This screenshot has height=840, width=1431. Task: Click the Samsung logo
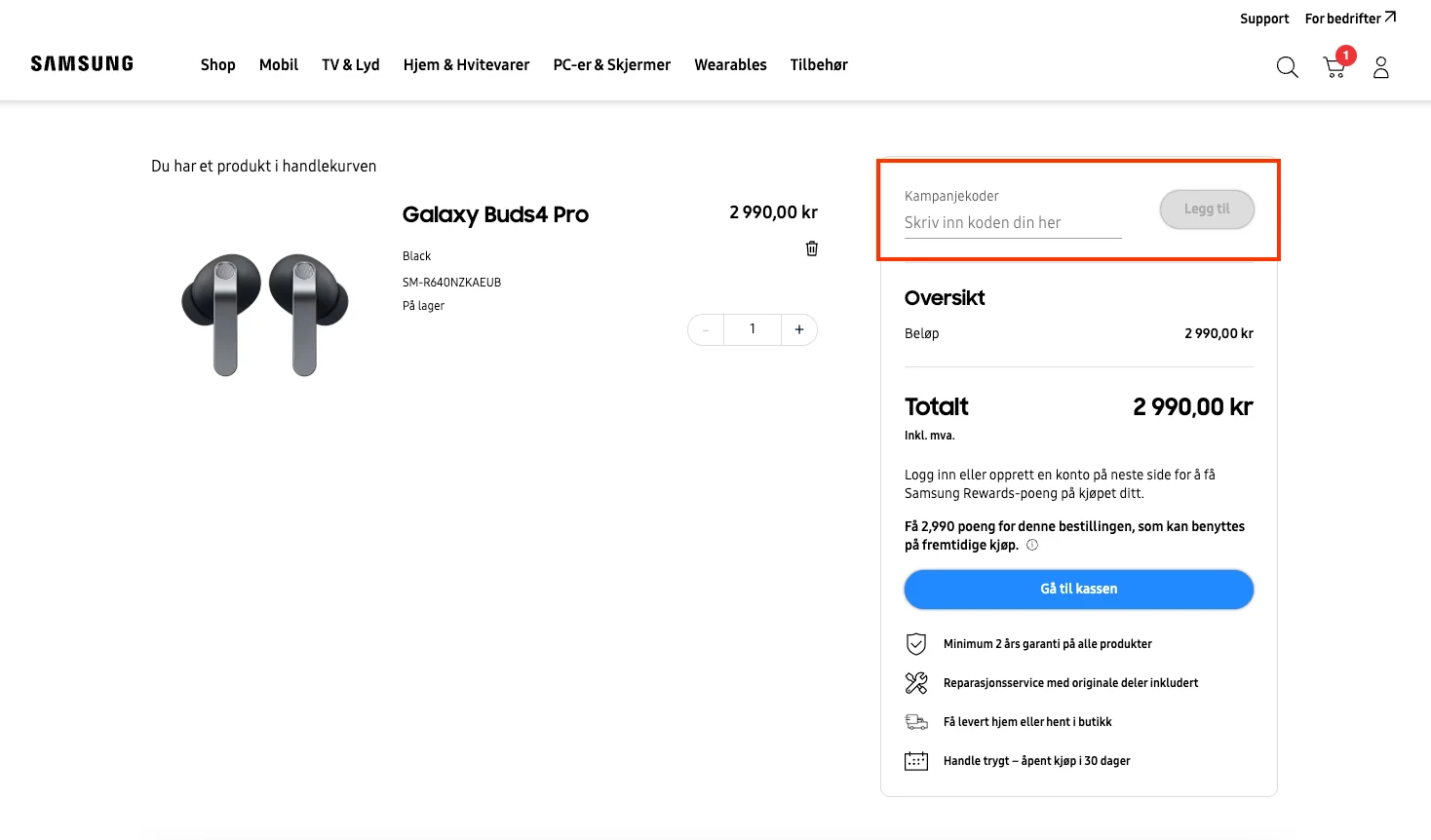tap(82, 64)
